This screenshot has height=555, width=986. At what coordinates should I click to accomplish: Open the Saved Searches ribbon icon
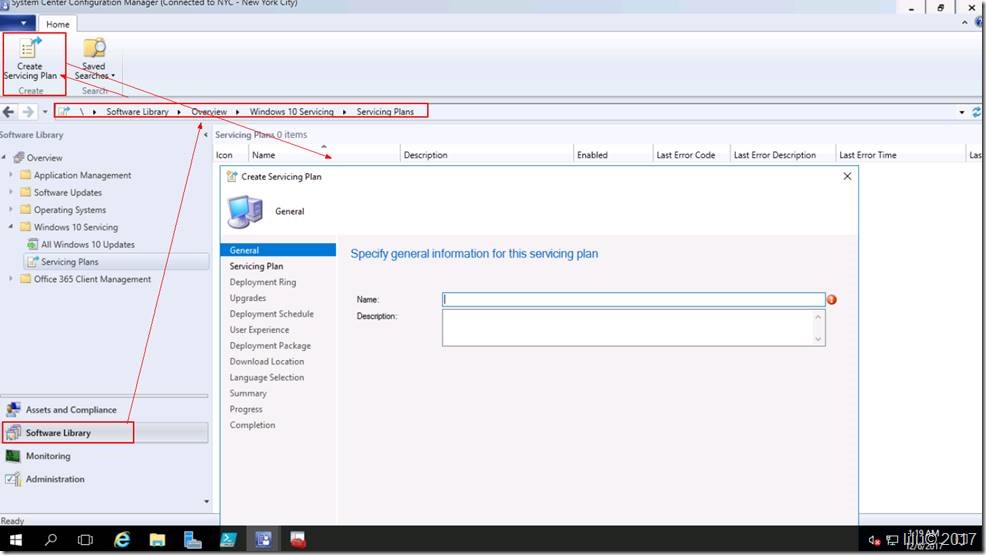[x=94, y=48]
